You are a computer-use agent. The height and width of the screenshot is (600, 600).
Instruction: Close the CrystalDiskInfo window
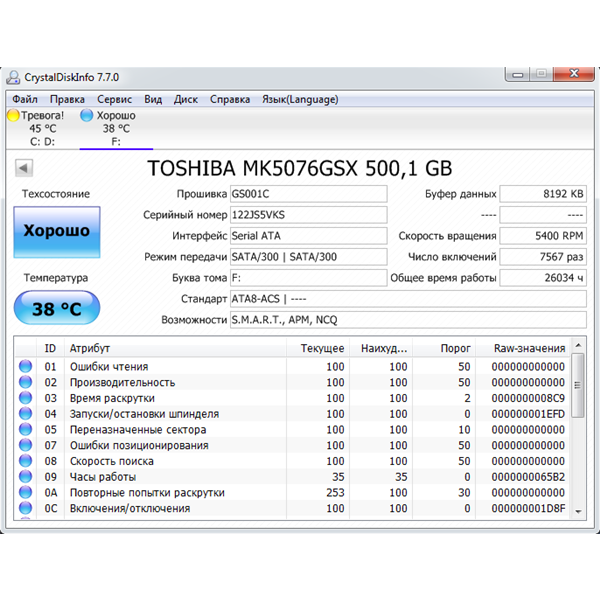click(x=574, y=74)
